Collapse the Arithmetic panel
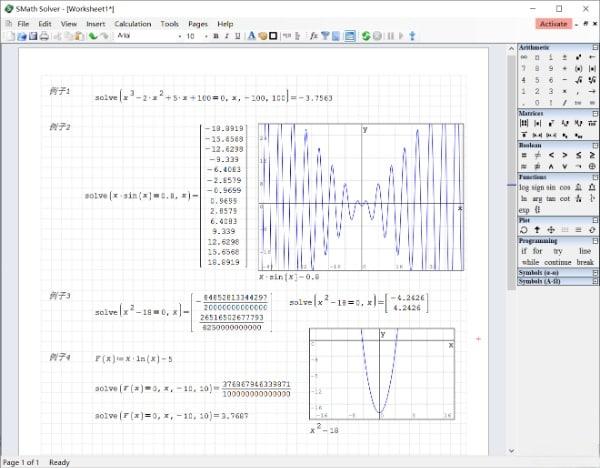This screenshot has width=600, height=468. pyautogui.click(x=594, y=48)
